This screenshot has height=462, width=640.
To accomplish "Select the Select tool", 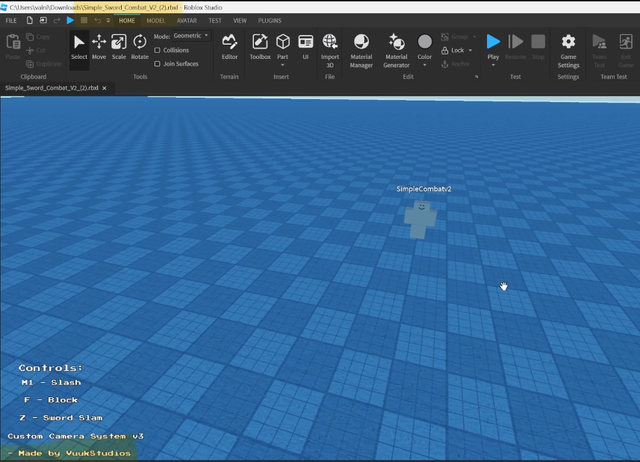I will click(x=79, y=47).
